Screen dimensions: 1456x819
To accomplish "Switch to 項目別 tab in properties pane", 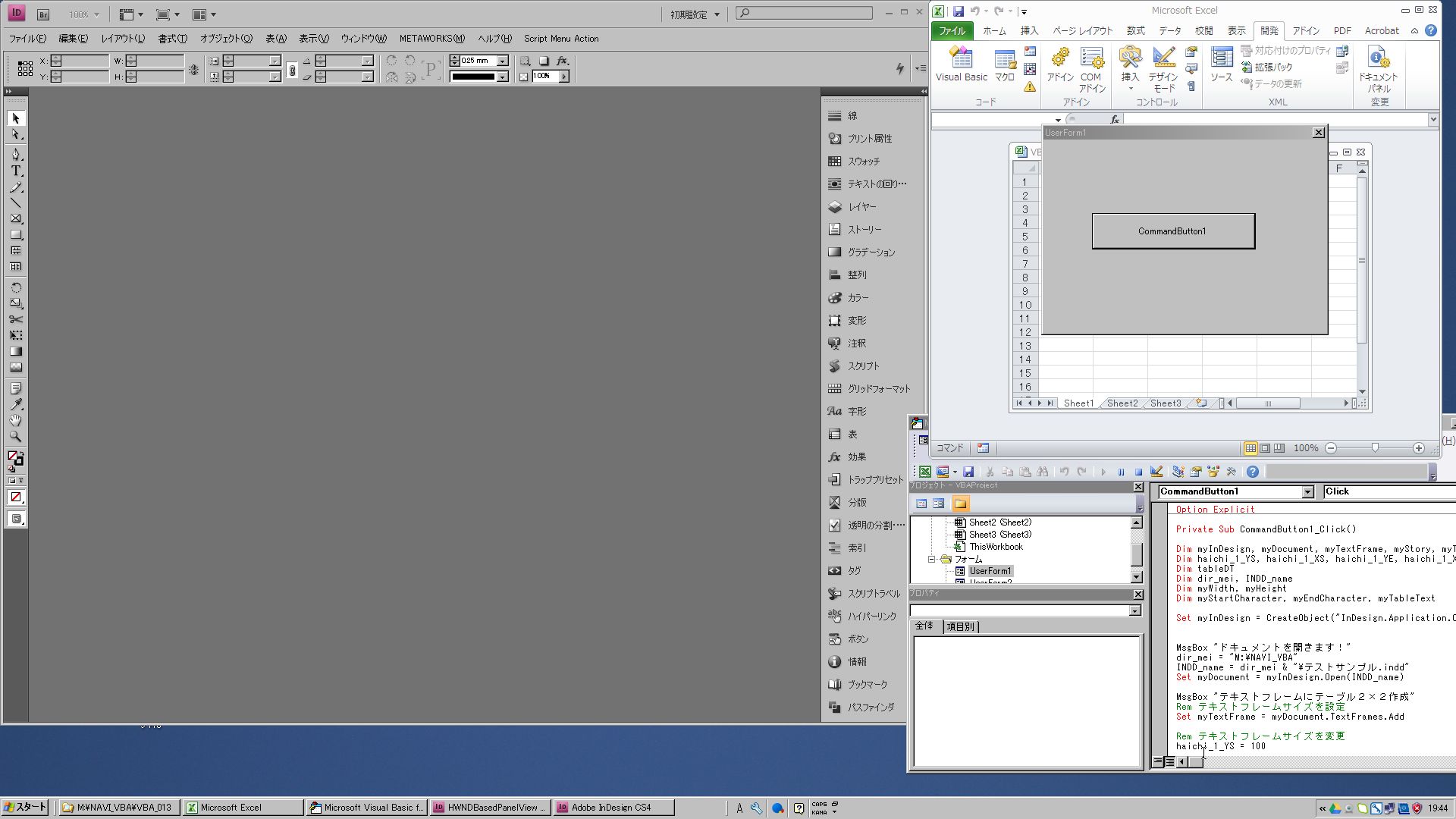I will click(x=960, y=626).
